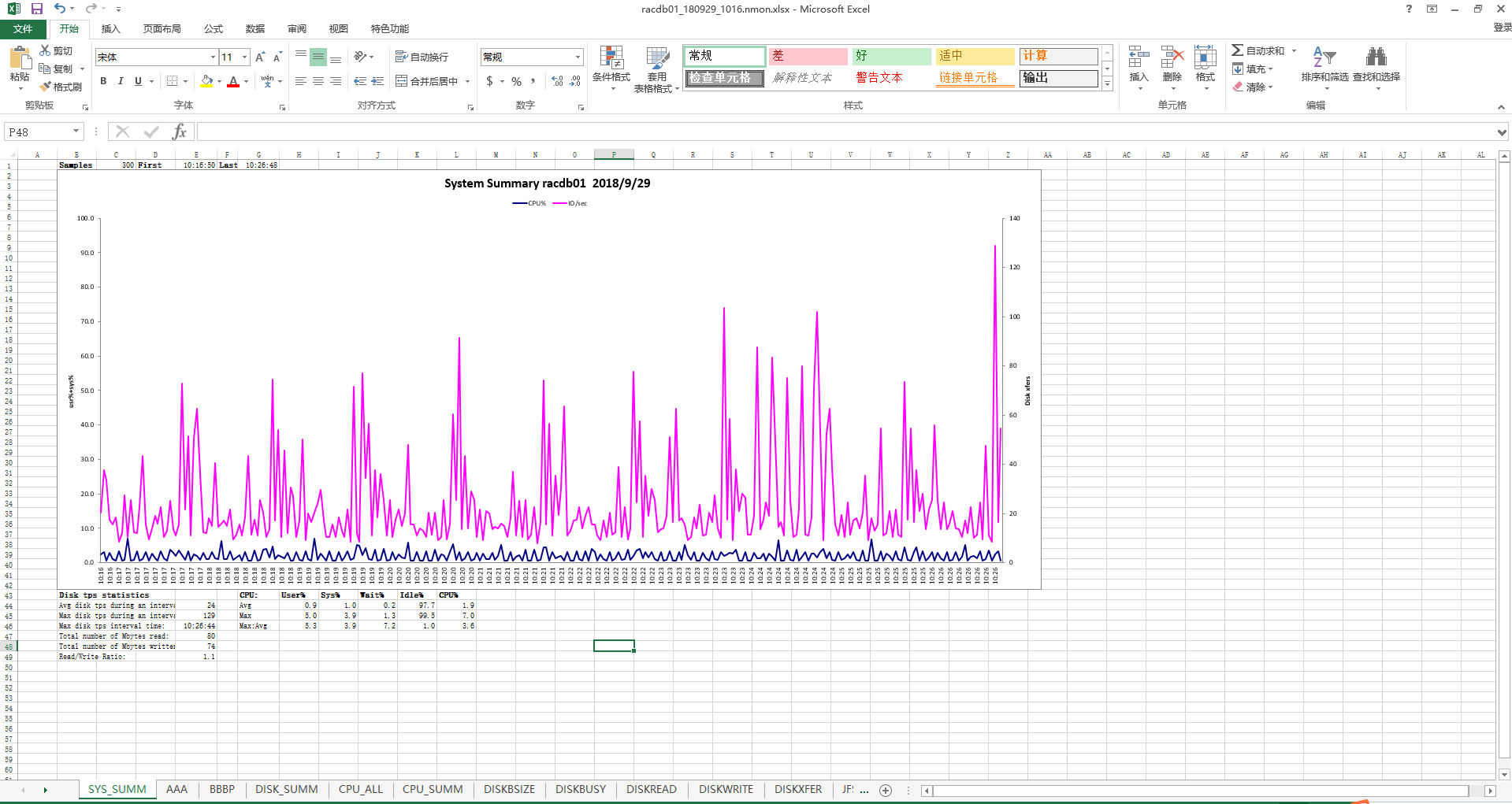
Task: Open the number format dropdown (常规)
Action: [x=578, y=57]
